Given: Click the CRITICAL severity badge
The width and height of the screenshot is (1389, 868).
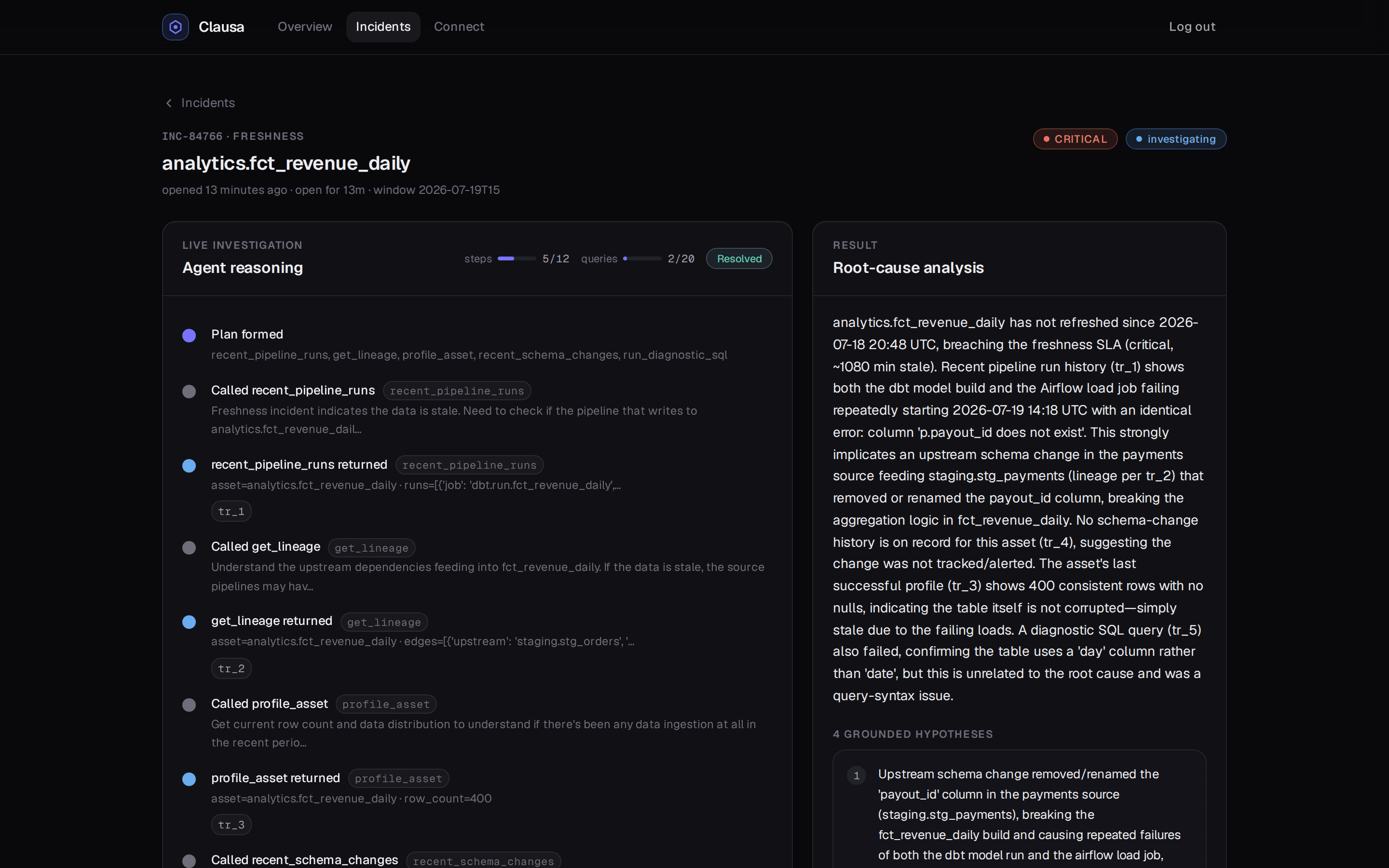Looking at the screenshot, I should 1075,139.
